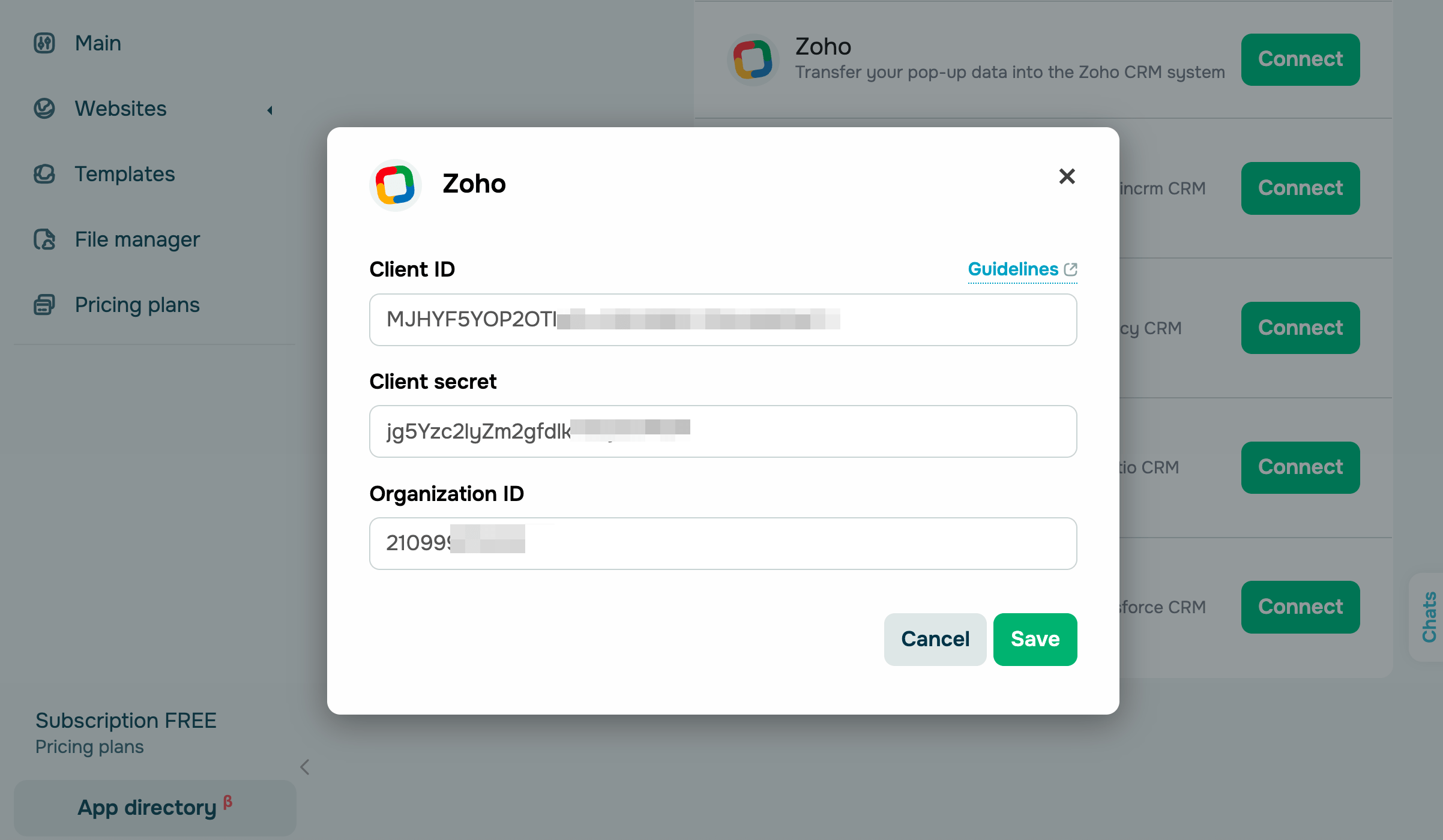Close the Zoho dialog with X
The width and height of the screenshot is (1443, 840).
[1067, 176]
